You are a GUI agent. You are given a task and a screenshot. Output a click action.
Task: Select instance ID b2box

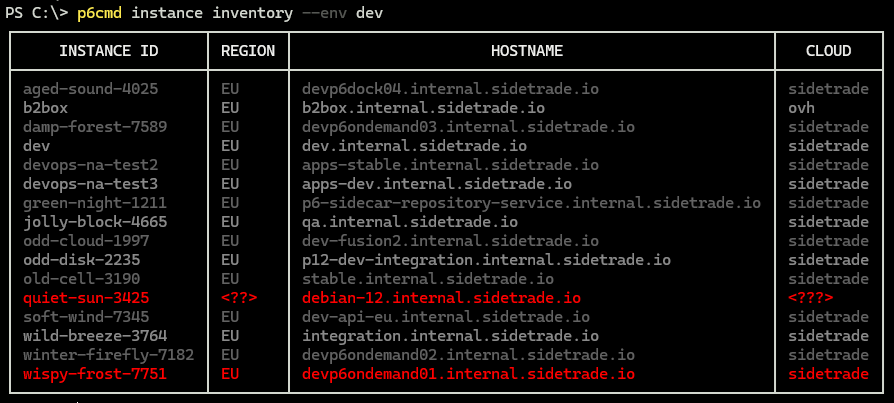point(46,108)
